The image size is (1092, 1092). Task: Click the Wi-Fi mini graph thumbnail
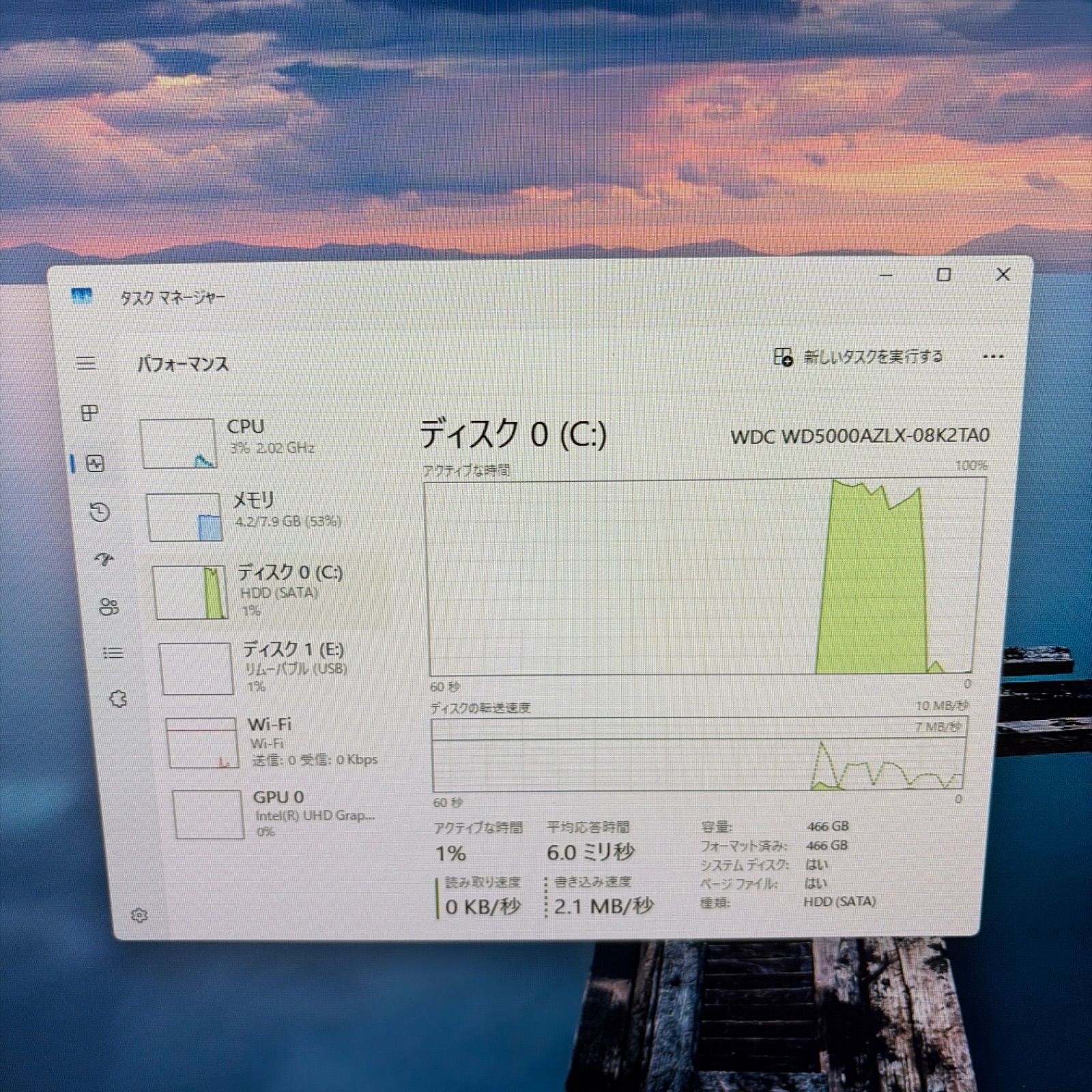click(x=202, y=743)
